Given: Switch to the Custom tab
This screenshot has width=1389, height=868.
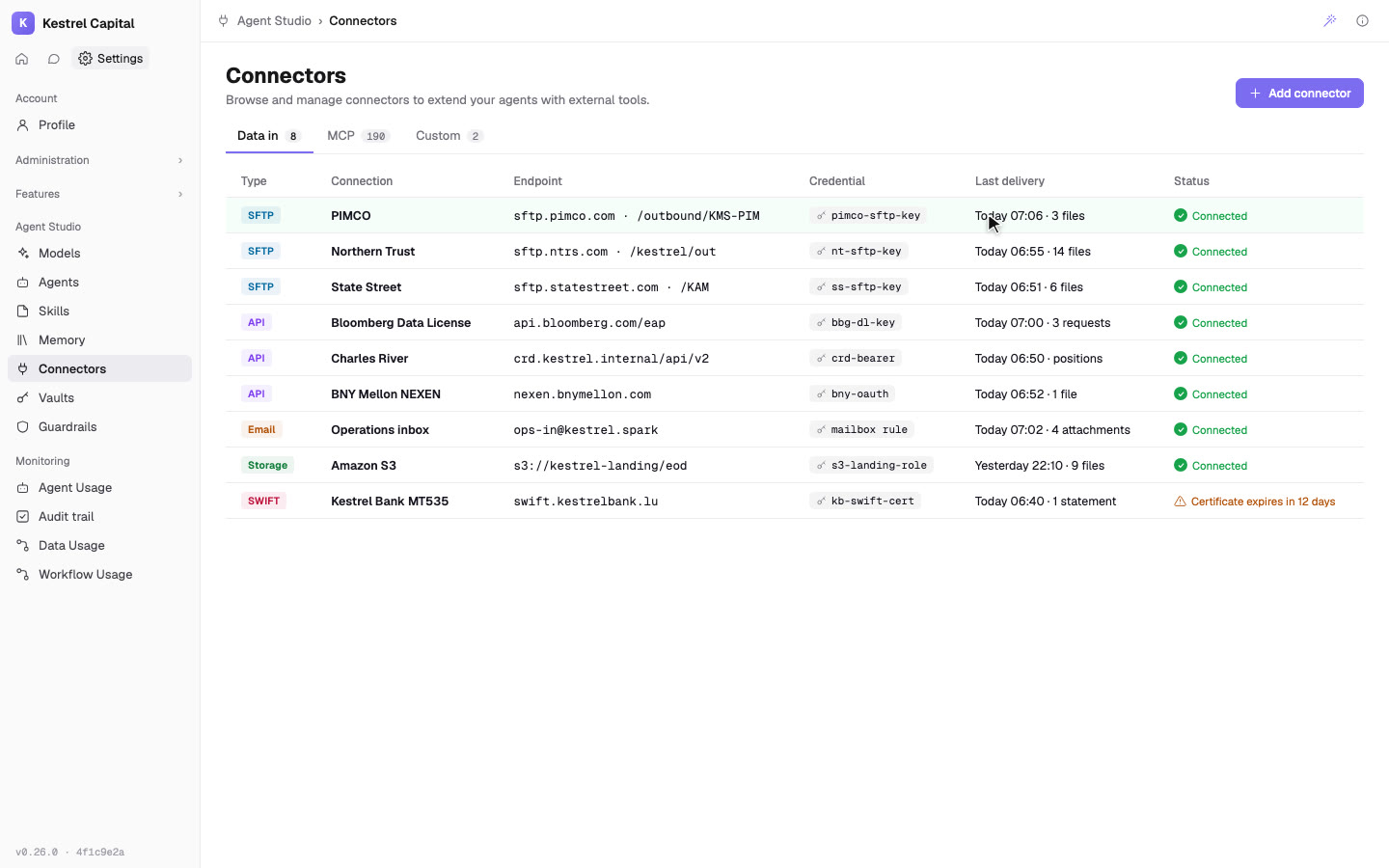Looking at the screenshot, I should point(449,136).
